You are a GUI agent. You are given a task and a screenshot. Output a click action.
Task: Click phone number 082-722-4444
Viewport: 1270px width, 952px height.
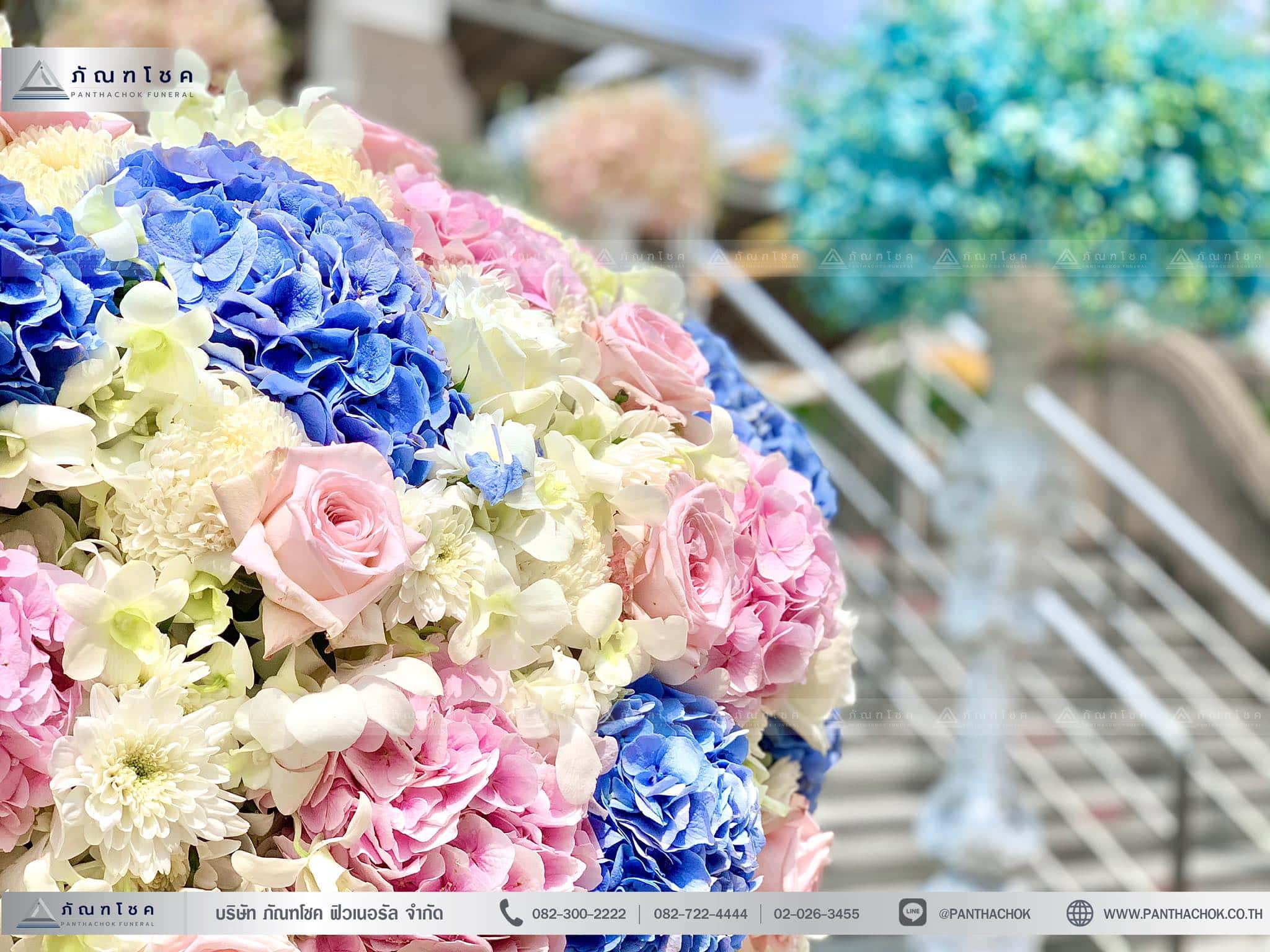click(x=700, y=914)
